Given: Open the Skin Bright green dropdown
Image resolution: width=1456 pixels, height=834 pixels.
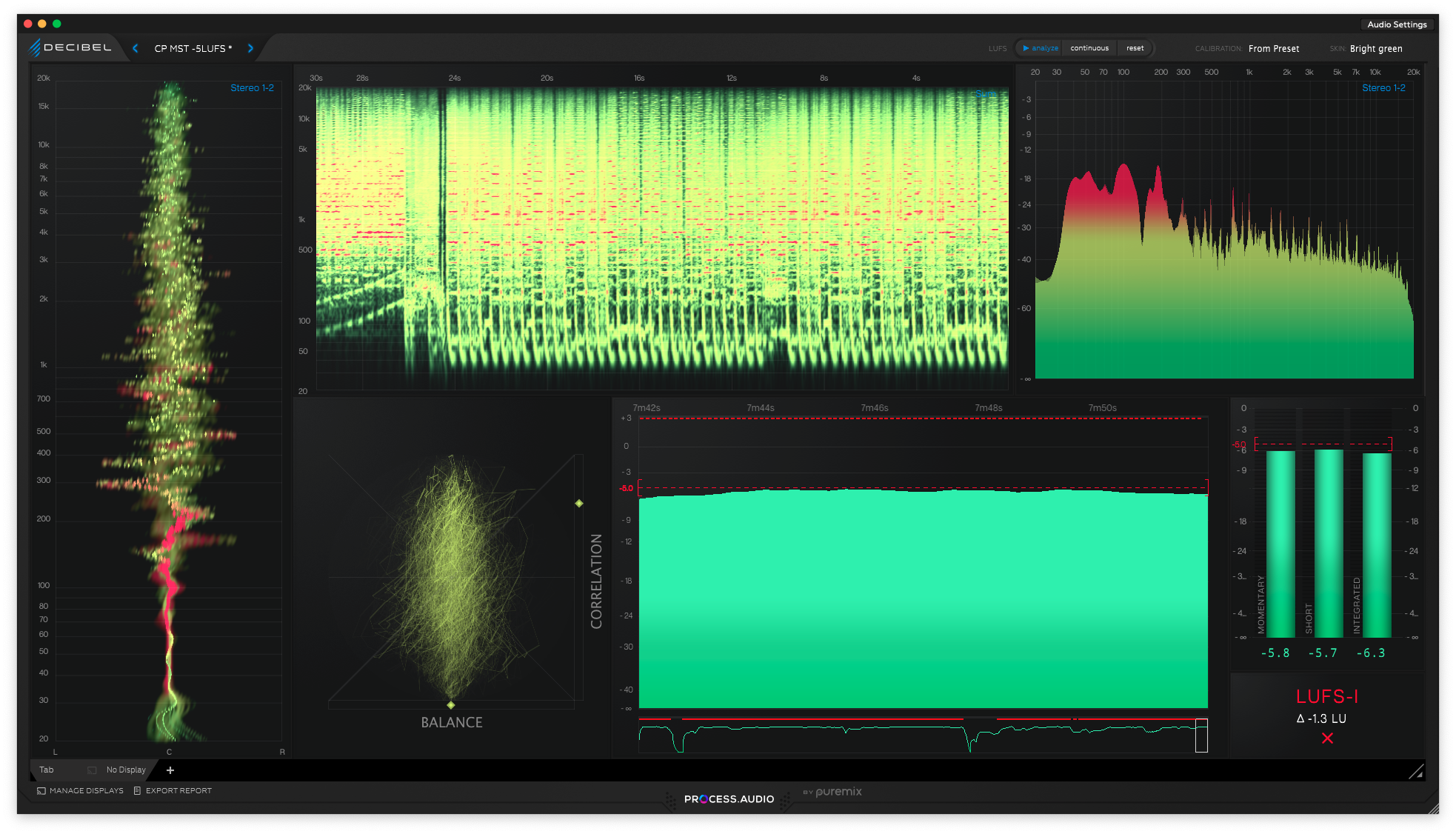Looking at the screenshot, I should [x=1375, y=49].
